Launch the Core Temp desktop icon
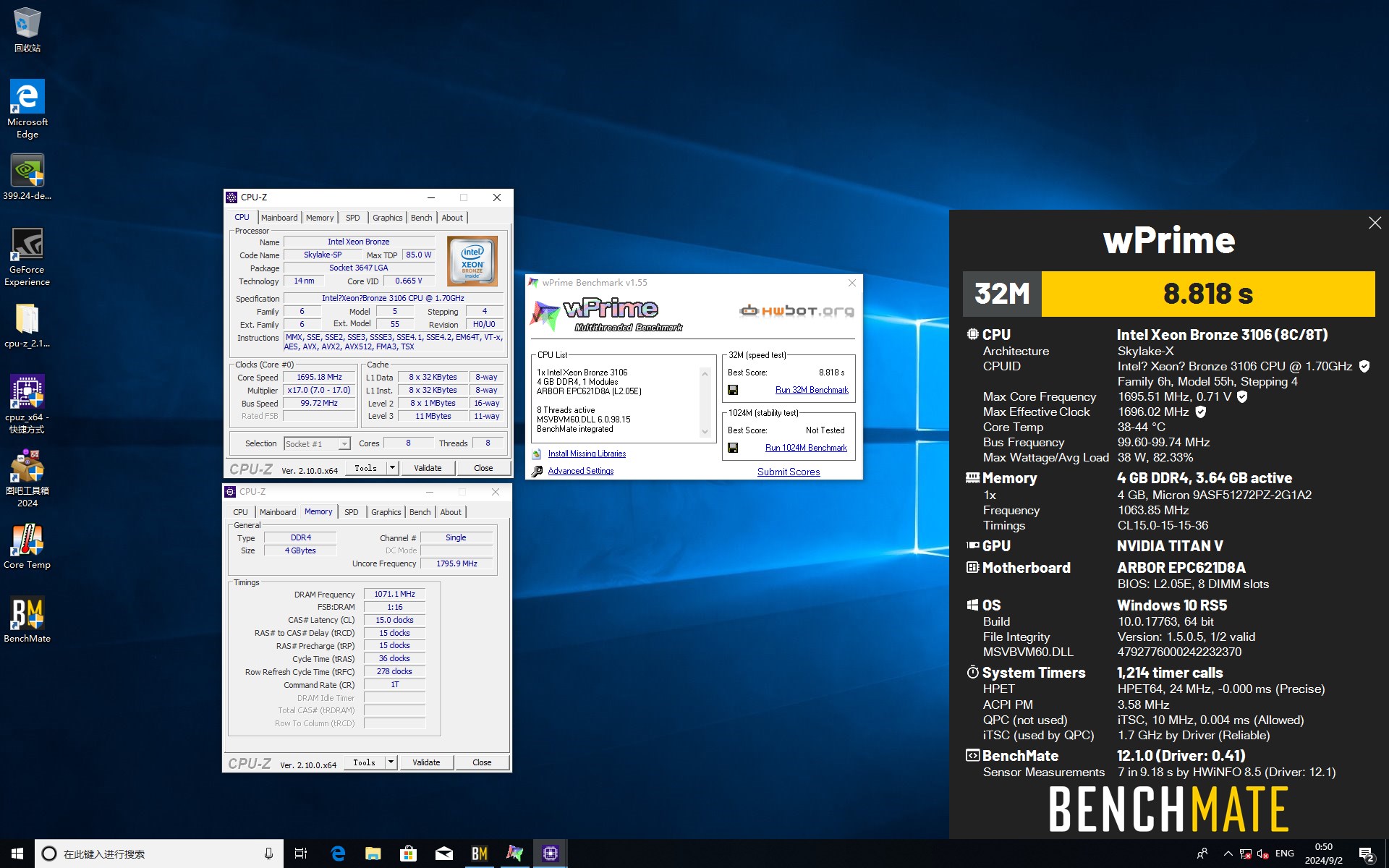Screen dimensions: 1389x868 [x=27, y=547]
